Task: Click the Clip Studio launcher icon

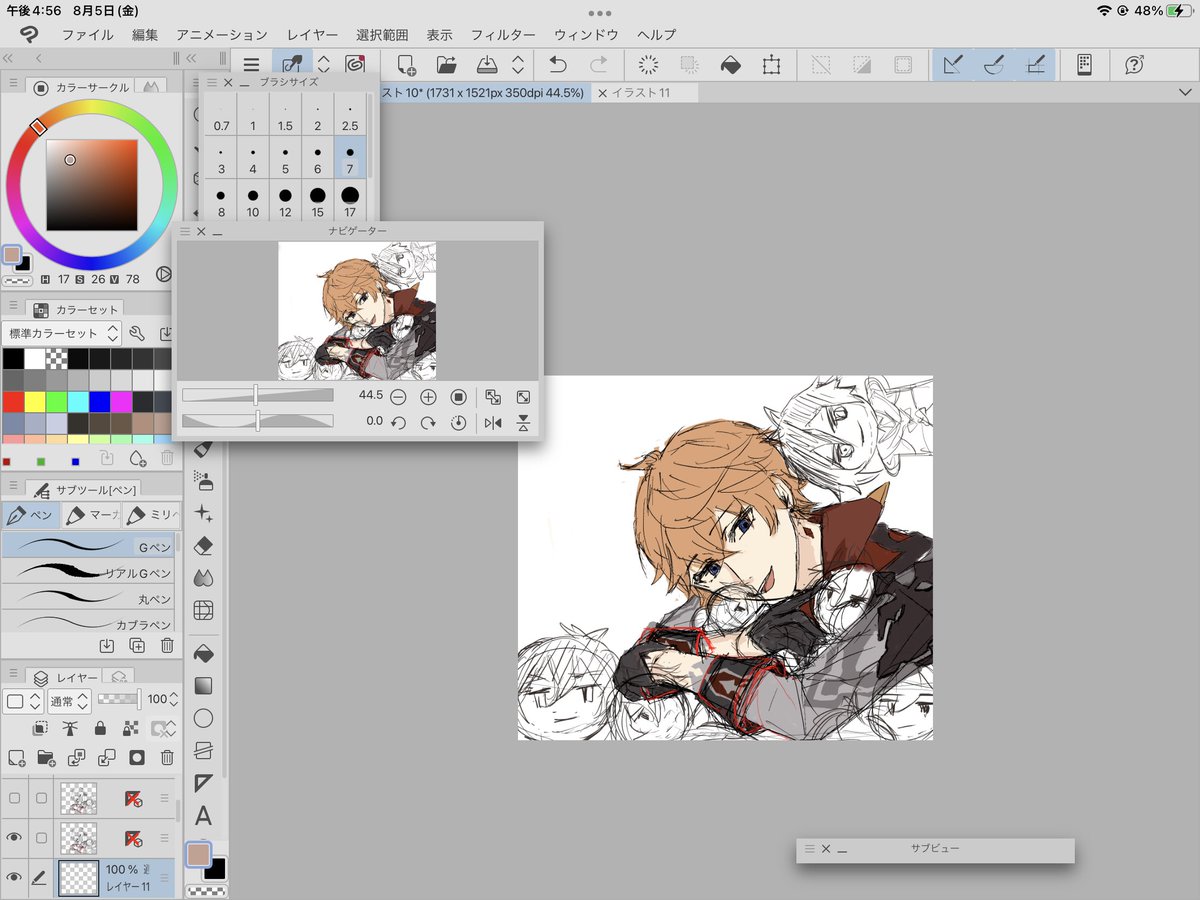Action: (354, 65)
